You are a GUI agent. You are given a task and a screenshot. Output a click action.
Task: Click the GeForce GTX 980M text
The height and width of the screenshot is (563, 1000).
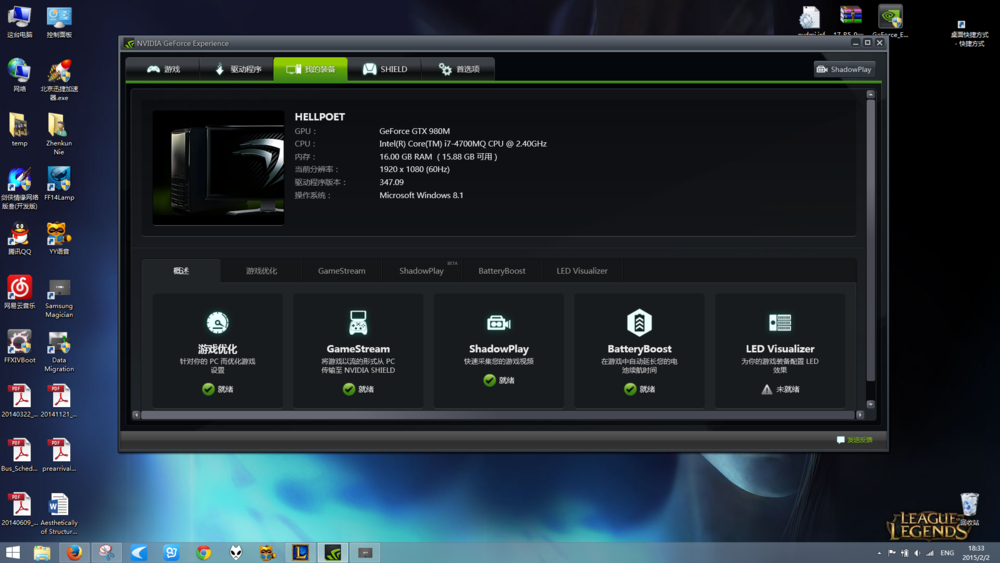coord(415,131)
